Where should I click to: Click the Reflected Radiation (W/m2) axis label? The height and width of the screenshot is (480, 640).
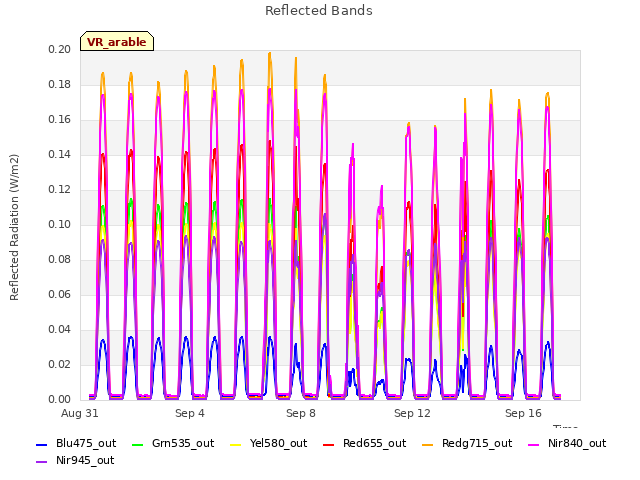[14, 227]
